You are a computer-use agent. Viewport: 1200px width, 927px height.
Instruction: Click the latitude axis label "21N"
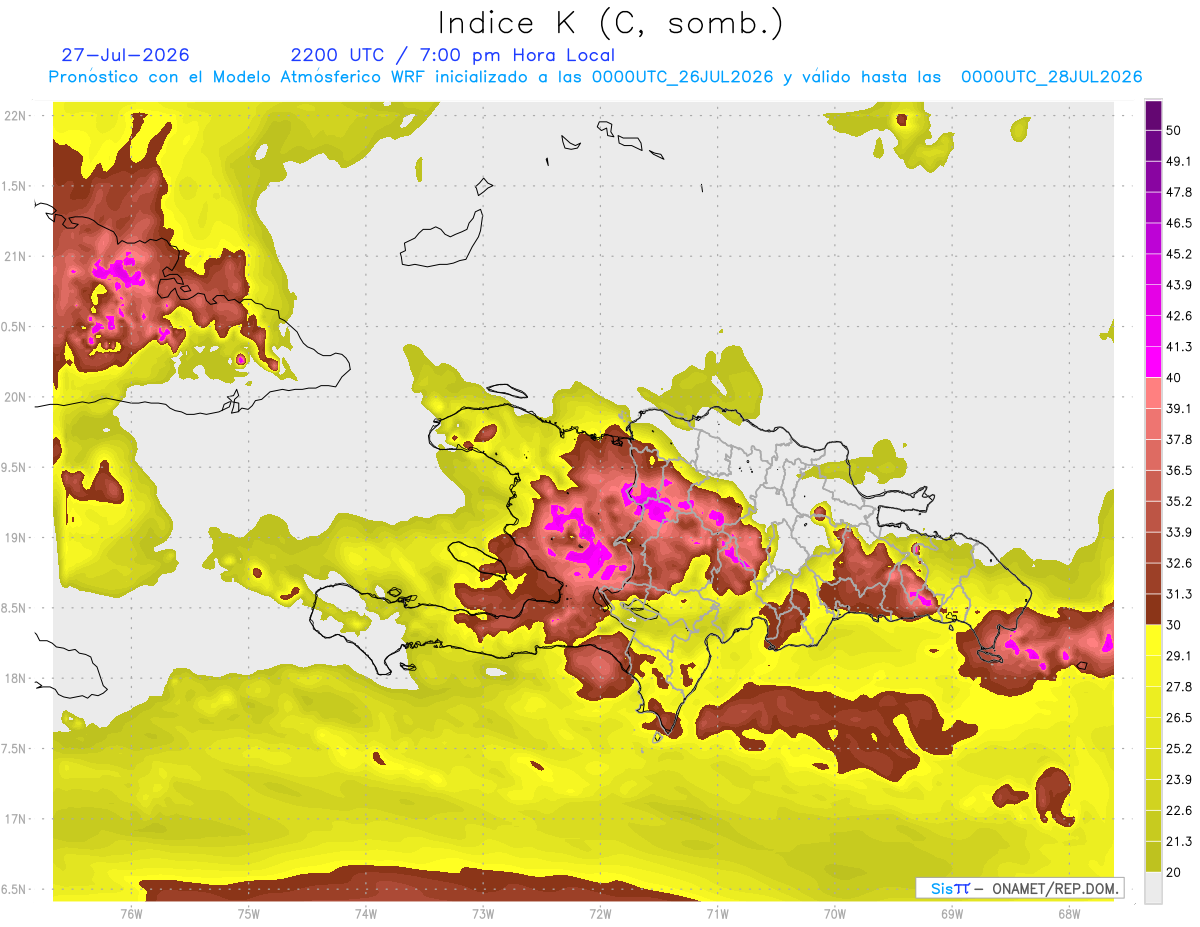click(17, 256)
